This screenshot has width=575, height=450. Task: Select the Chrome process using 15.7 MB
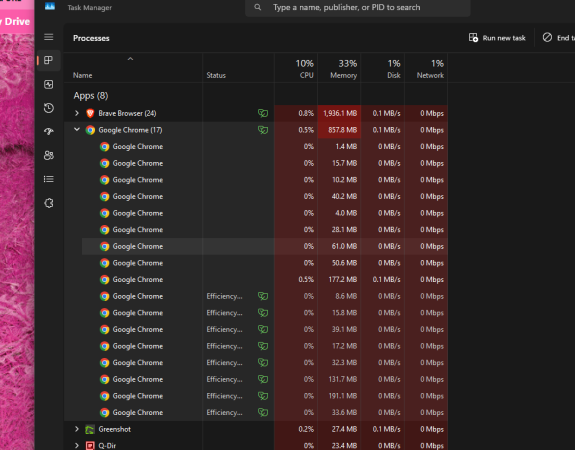click(x=264, y=163)
